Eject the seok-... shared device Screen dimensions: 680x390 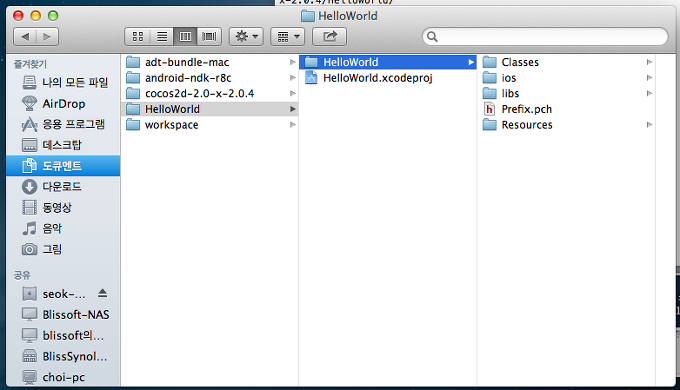tap(102, 293)
